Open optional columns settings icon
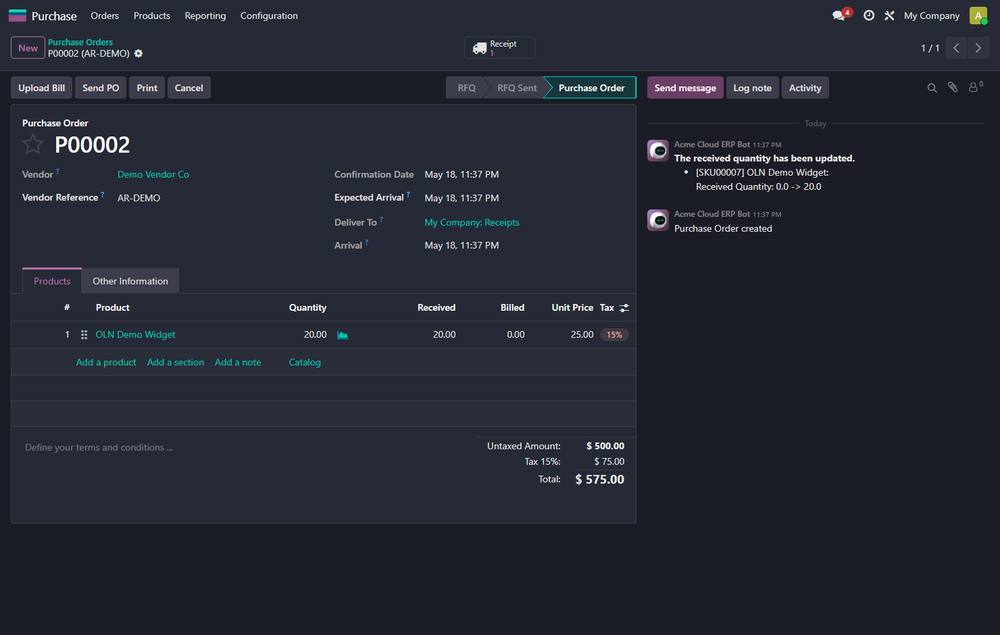The height and width of the screenshot is (635, 1000). [624, 308]
